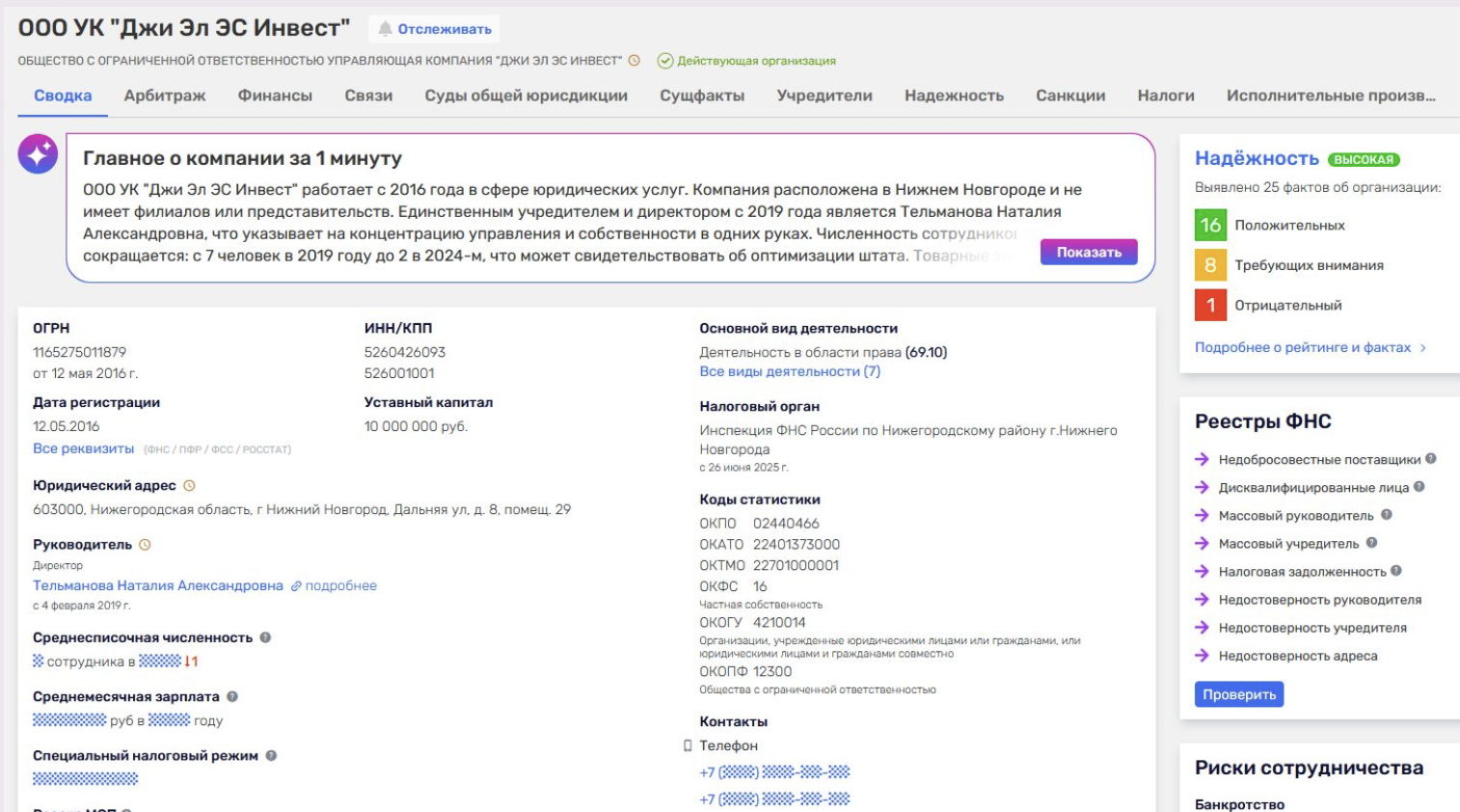Click the history clock icon beside Руководитель
Screen dimensions: 1460x812
coord(146,545)
